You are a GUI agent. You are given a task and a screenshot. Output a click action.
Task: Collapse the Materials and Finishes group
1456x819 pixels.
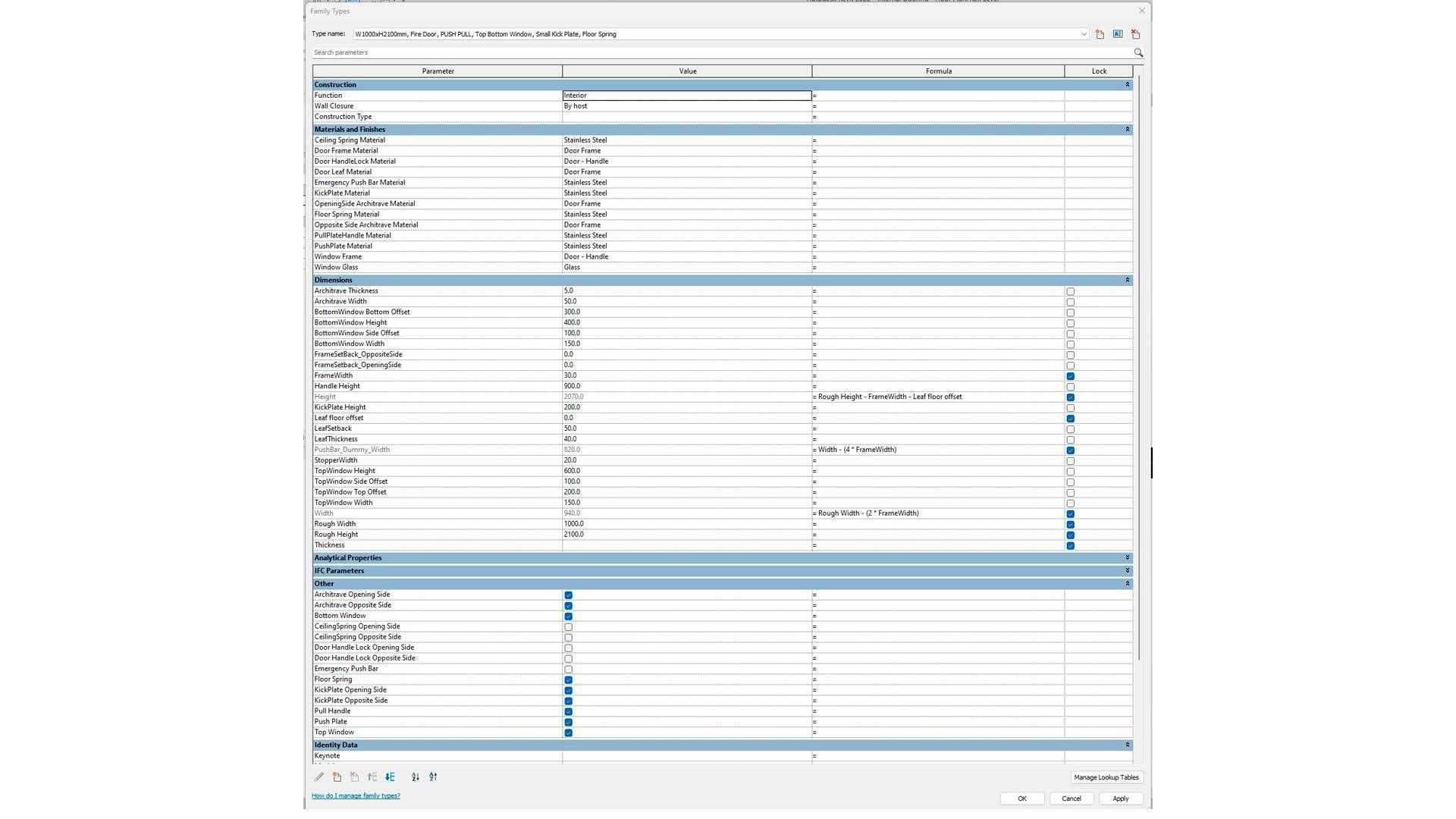[x=1127, y=130]
